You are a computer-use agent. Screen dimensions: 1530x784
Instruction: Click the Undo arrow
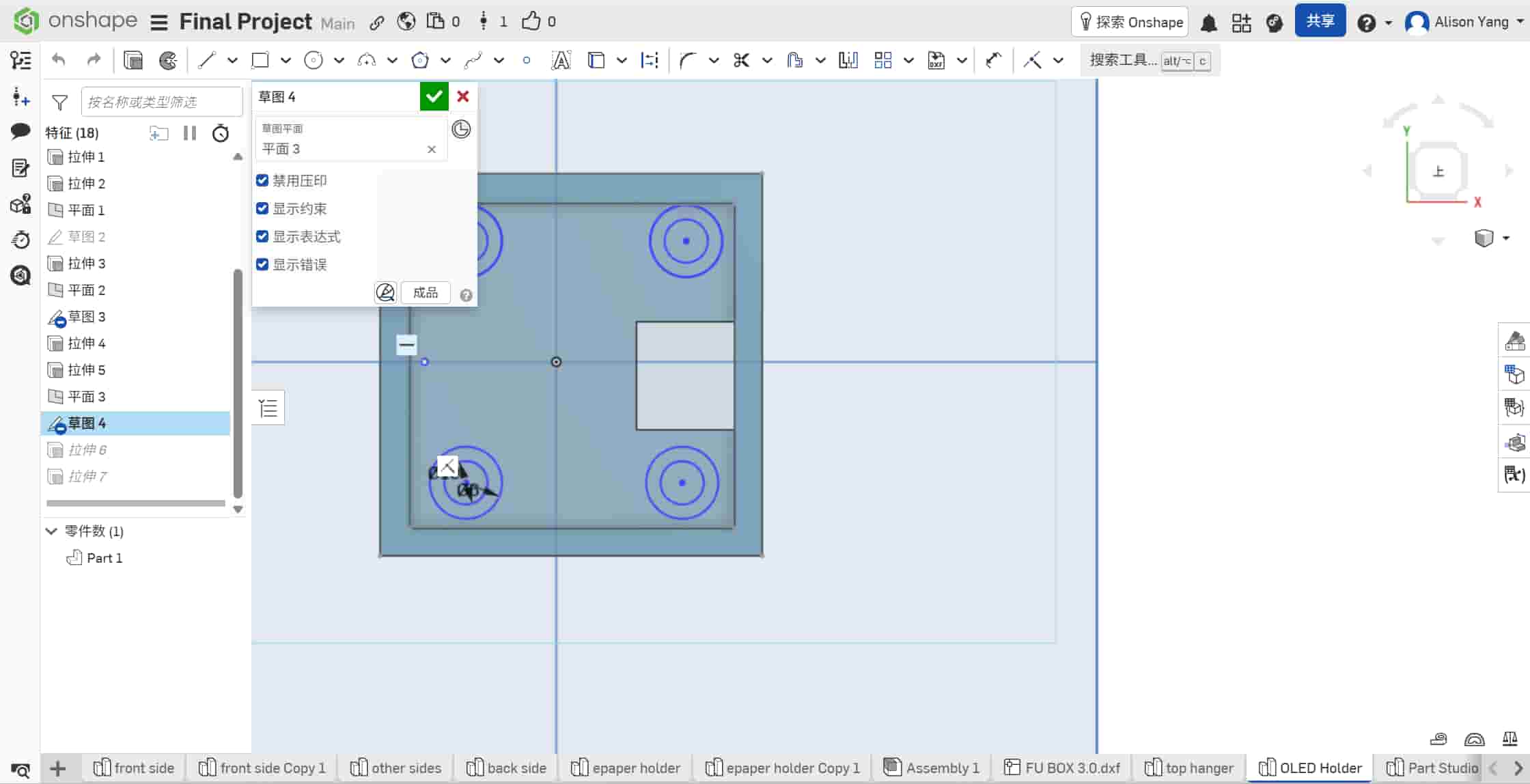point(59,60)
